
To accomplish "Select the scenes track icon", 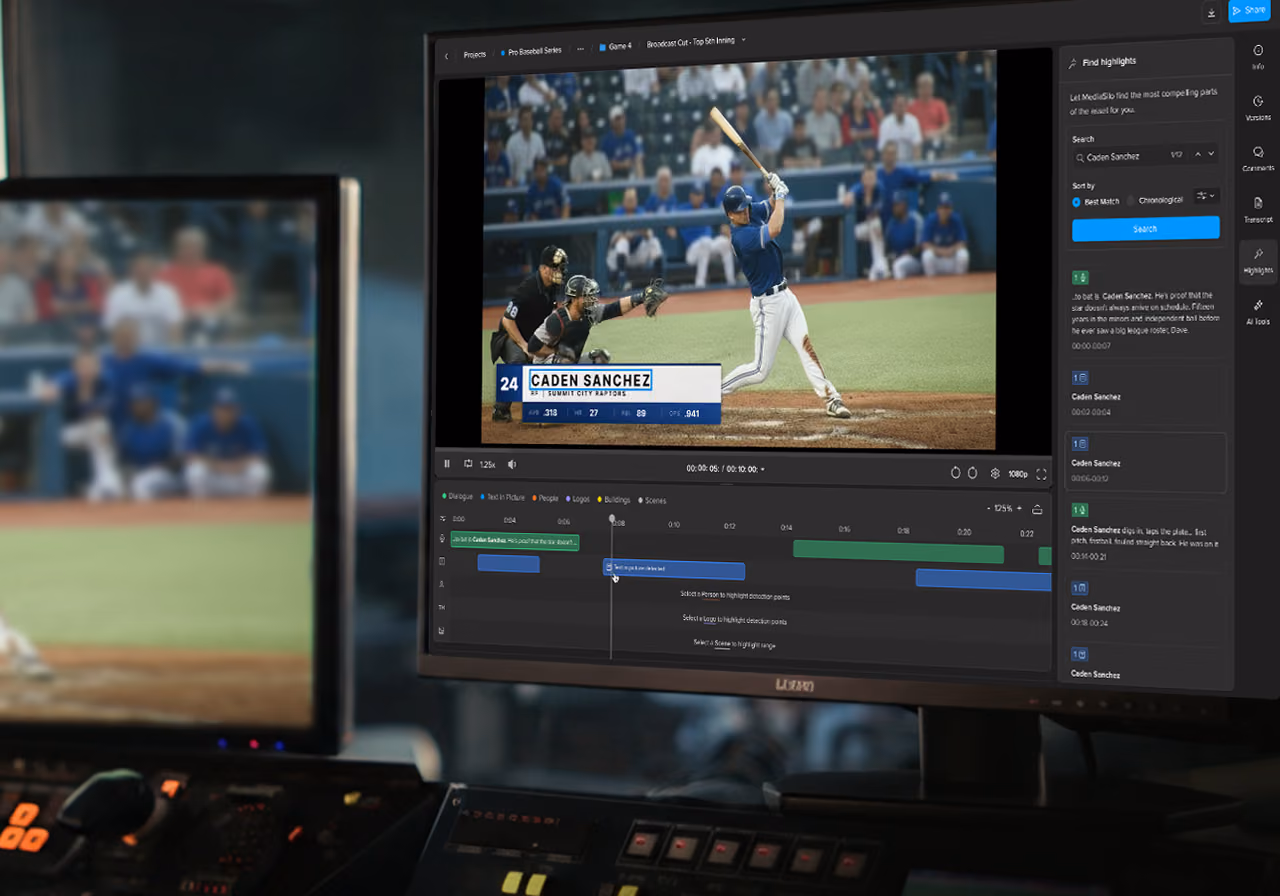I will click(442, 631).
